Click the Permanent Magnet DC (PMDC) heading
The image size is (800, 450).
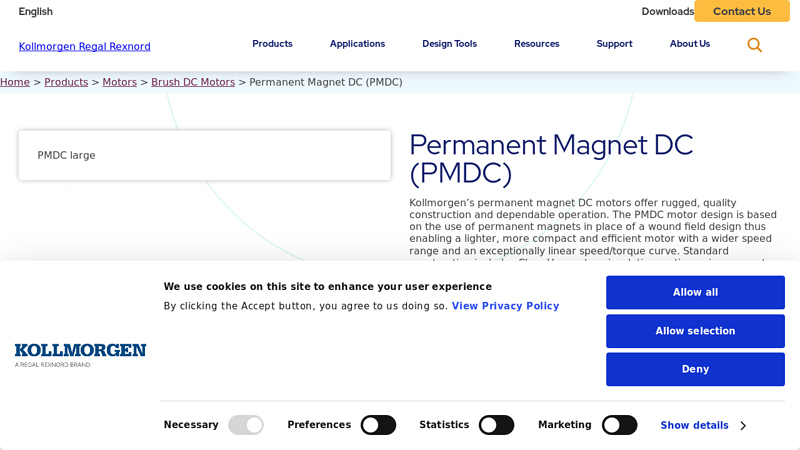point(551,159)
